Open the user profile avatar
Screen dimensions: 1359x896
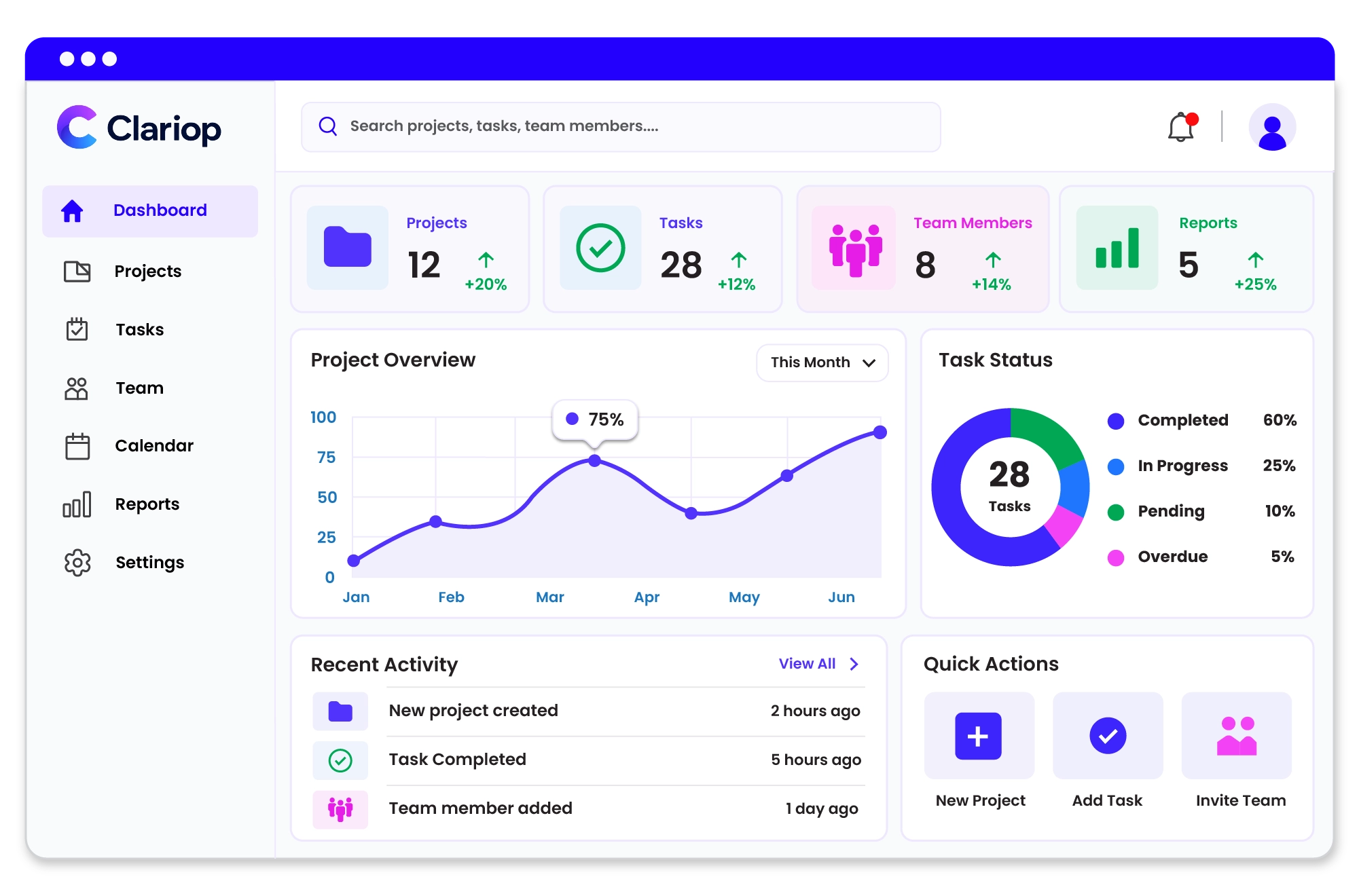pyautogui.click(x=1272, y=127)
